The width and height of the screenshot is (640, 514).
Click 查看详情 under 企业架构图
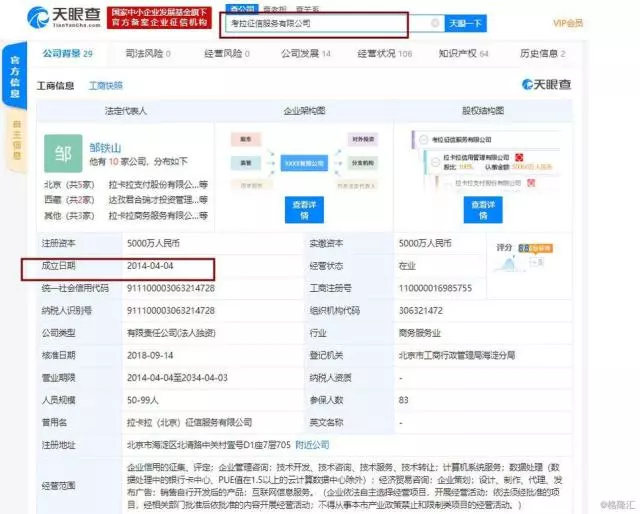click(x=305, y=209)
